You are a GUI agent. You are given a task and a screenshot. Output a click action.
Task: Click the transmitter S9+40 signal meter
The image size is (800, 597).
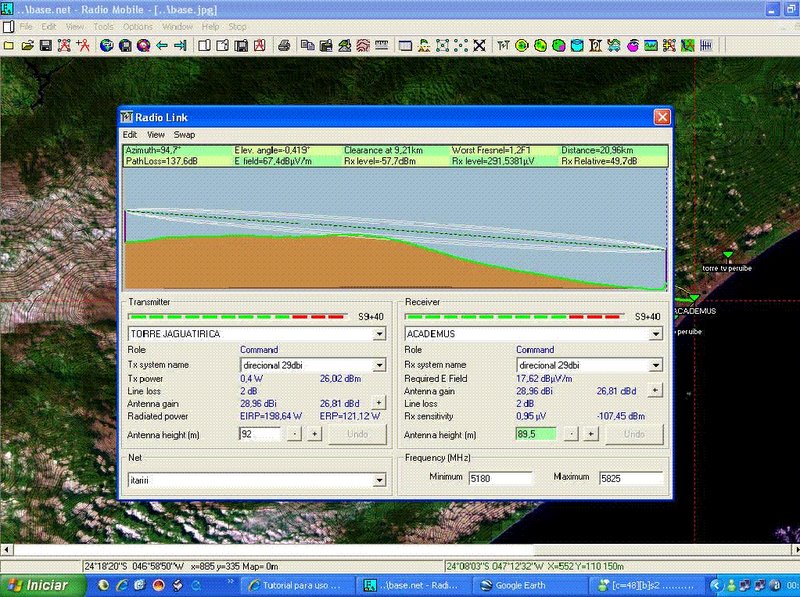pyautogui.click(x=237, y=317)
